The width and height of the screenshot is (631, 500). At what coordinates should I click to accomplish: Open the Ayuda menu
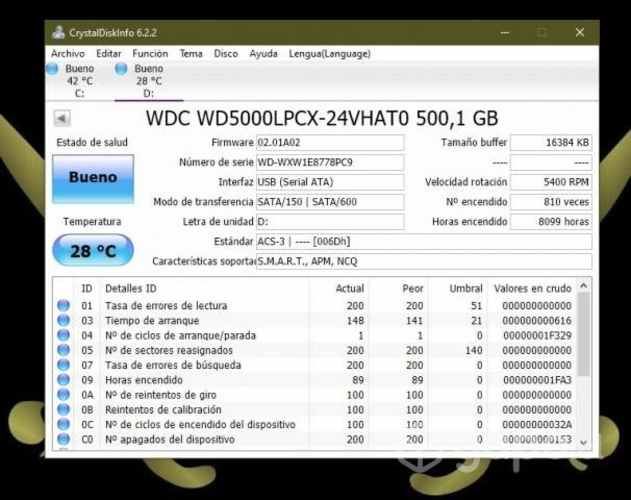[263, 54]
